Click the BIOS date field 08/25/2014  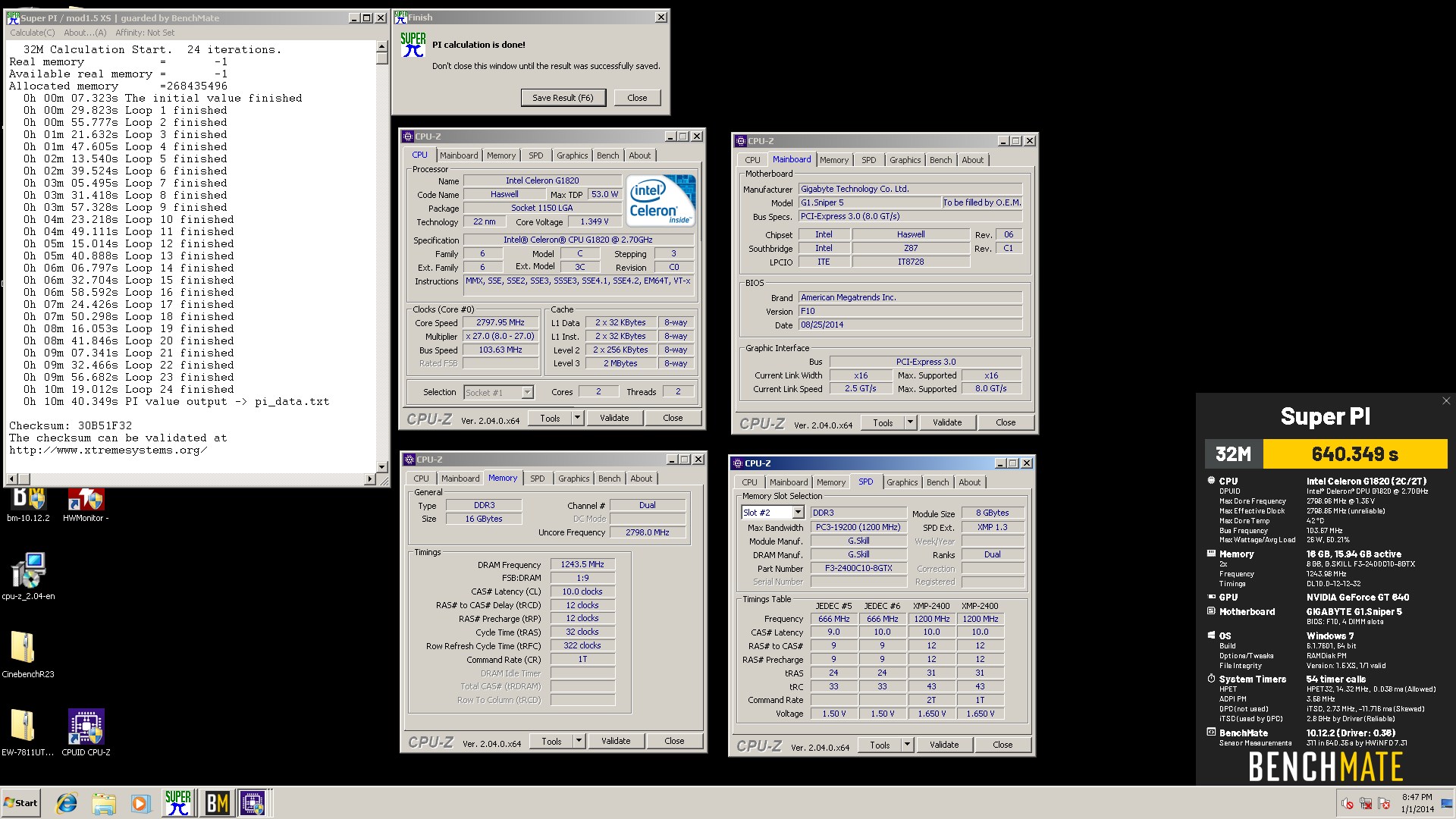pyautogui.click(x=910, y=325)
